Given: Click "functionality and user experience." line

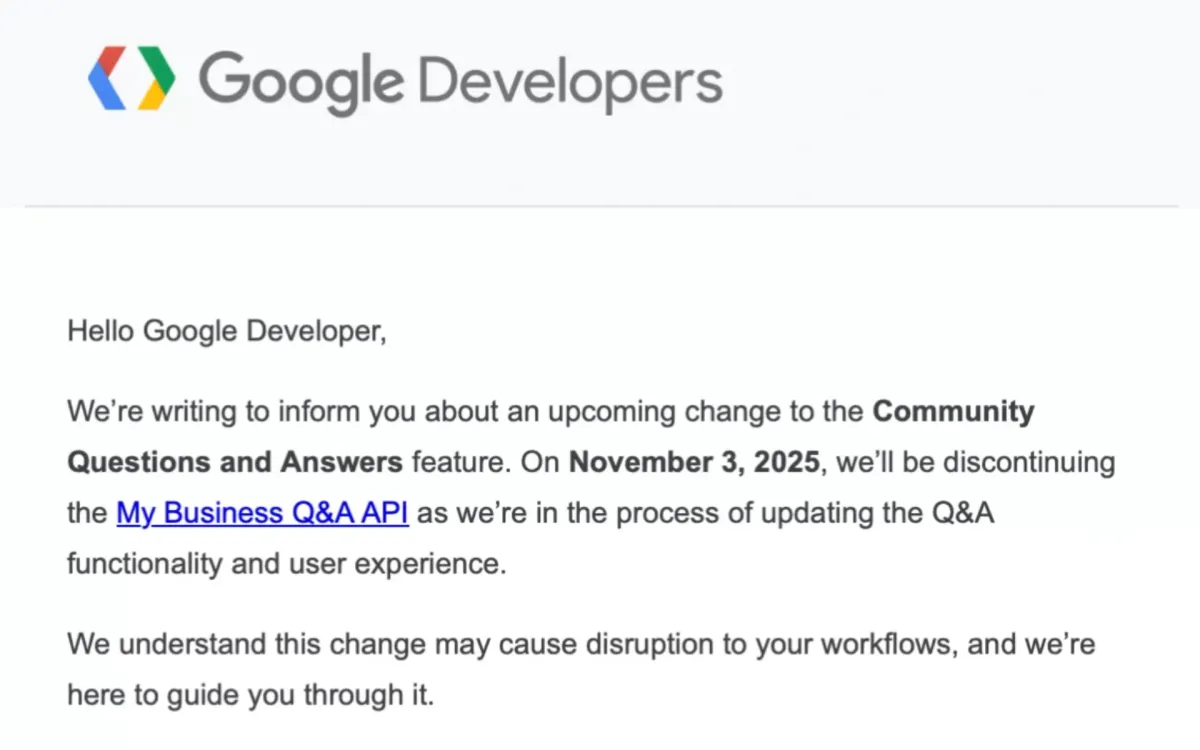Looking at the screenshot, I should 286,563.
